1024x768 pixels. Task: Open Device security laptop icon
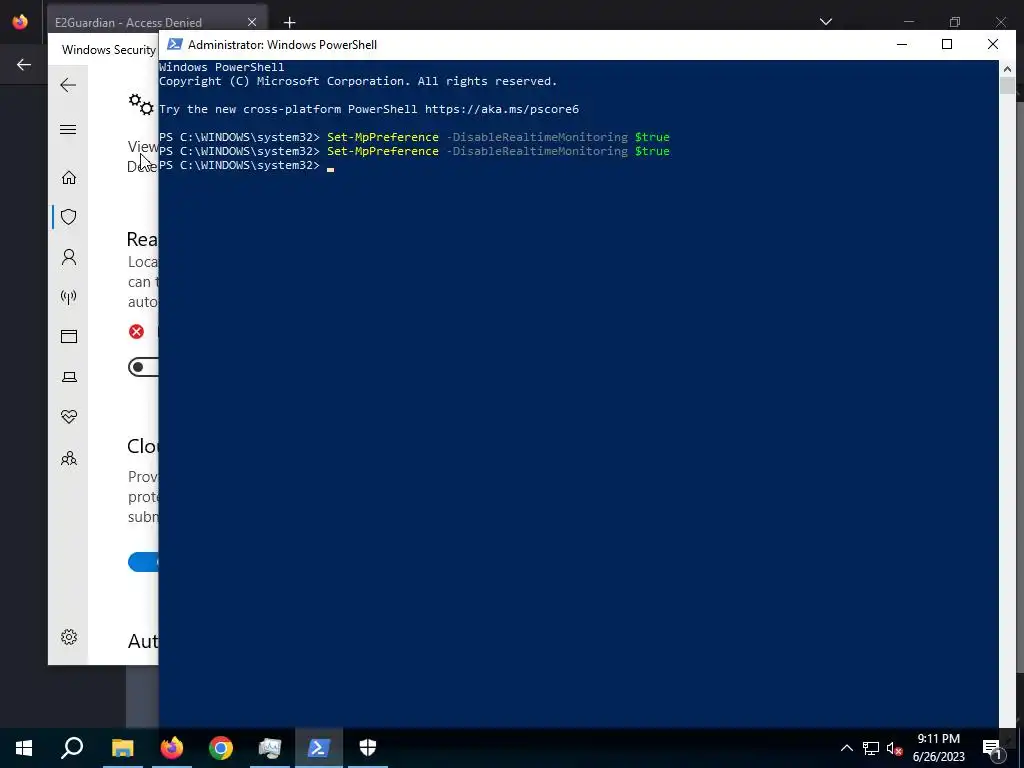[69, 377]
